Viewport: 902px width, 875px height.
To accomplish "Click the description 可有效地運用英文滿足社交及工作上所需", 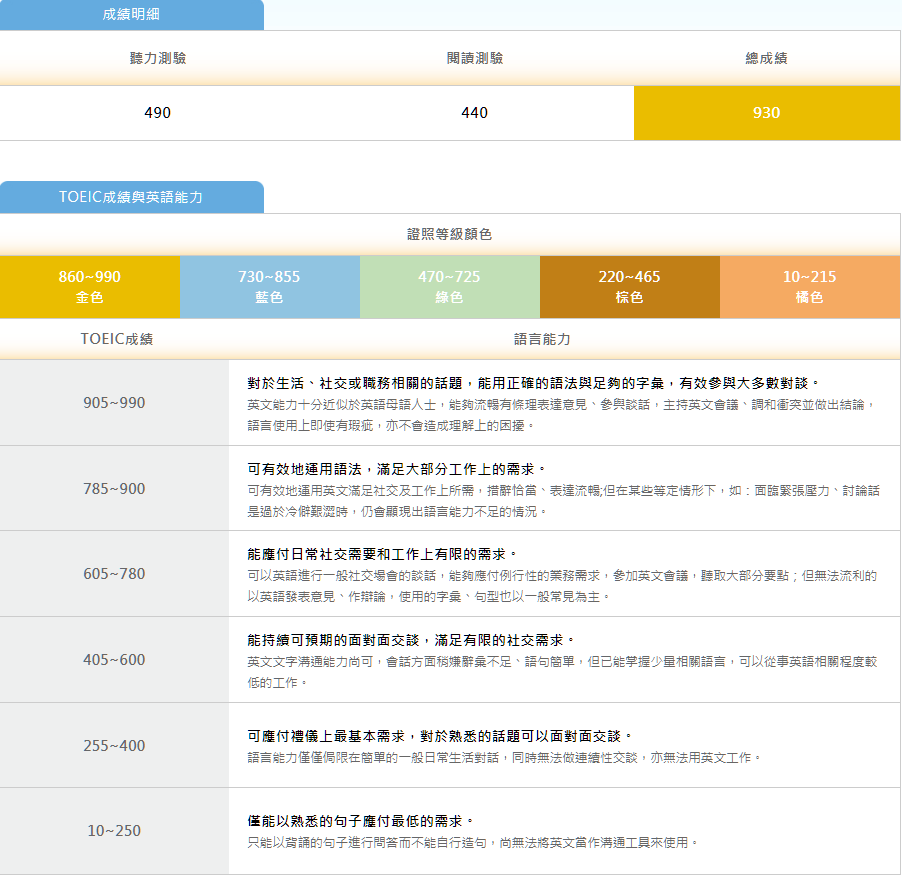I will coord(563,501).
